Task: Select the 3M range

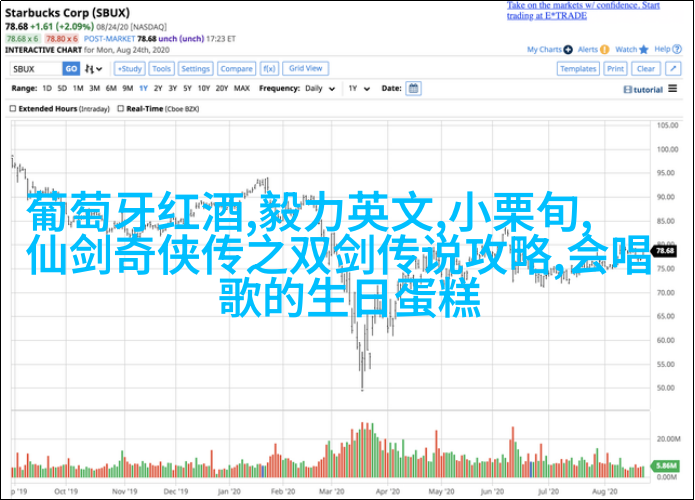Action: click(94, 88)
